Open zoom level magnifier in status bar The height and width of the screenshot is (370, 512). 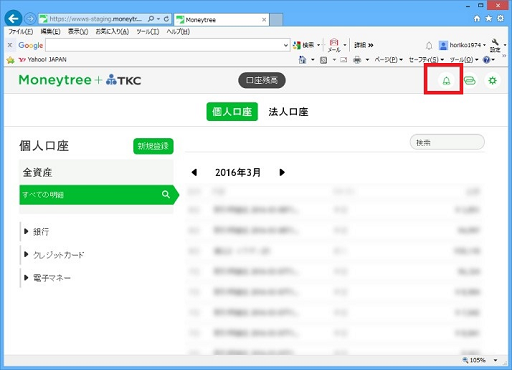coord(465,360)
